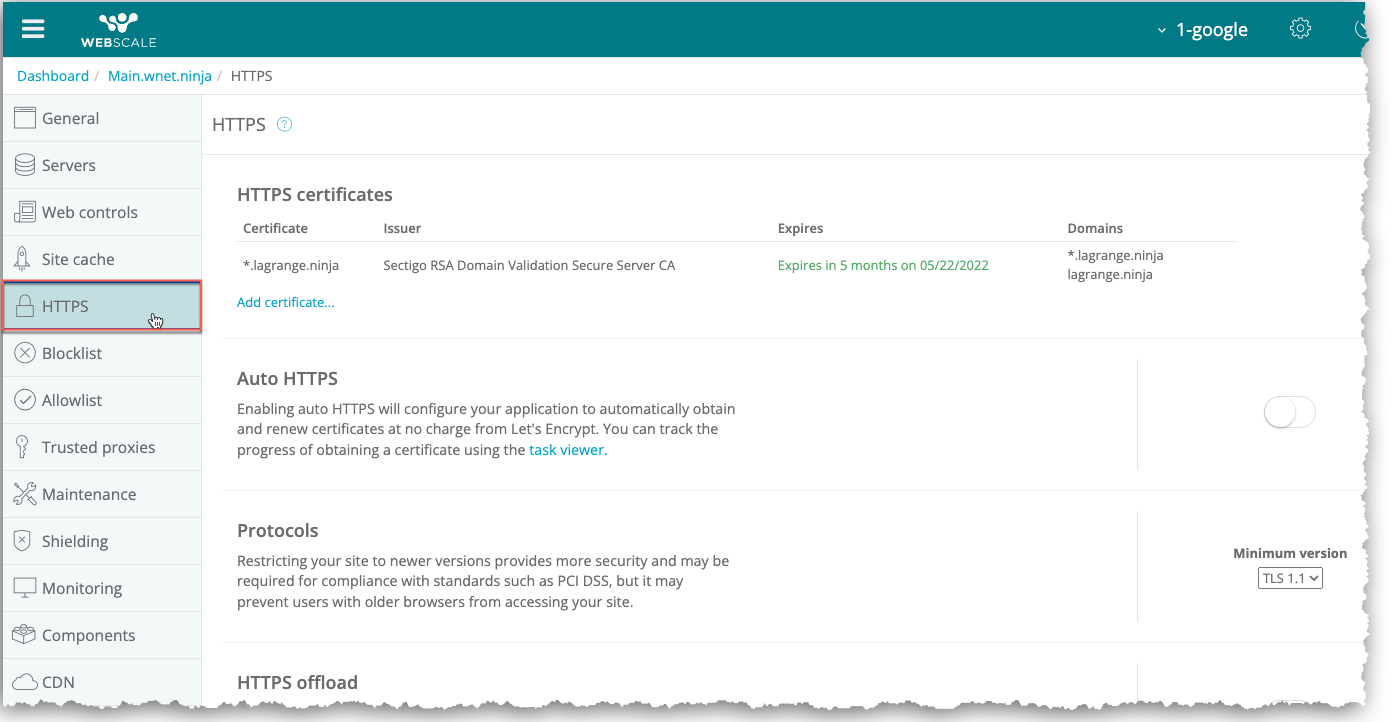Expand the 1-google account dropdown

(1202, 30)
